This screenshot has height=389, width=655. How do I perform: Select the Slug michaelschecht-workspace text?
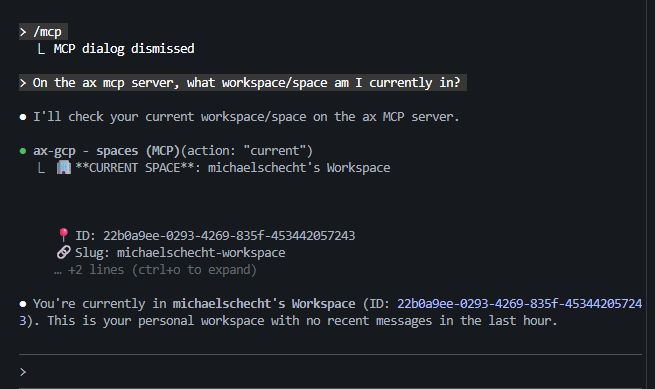tap(180, 253)
